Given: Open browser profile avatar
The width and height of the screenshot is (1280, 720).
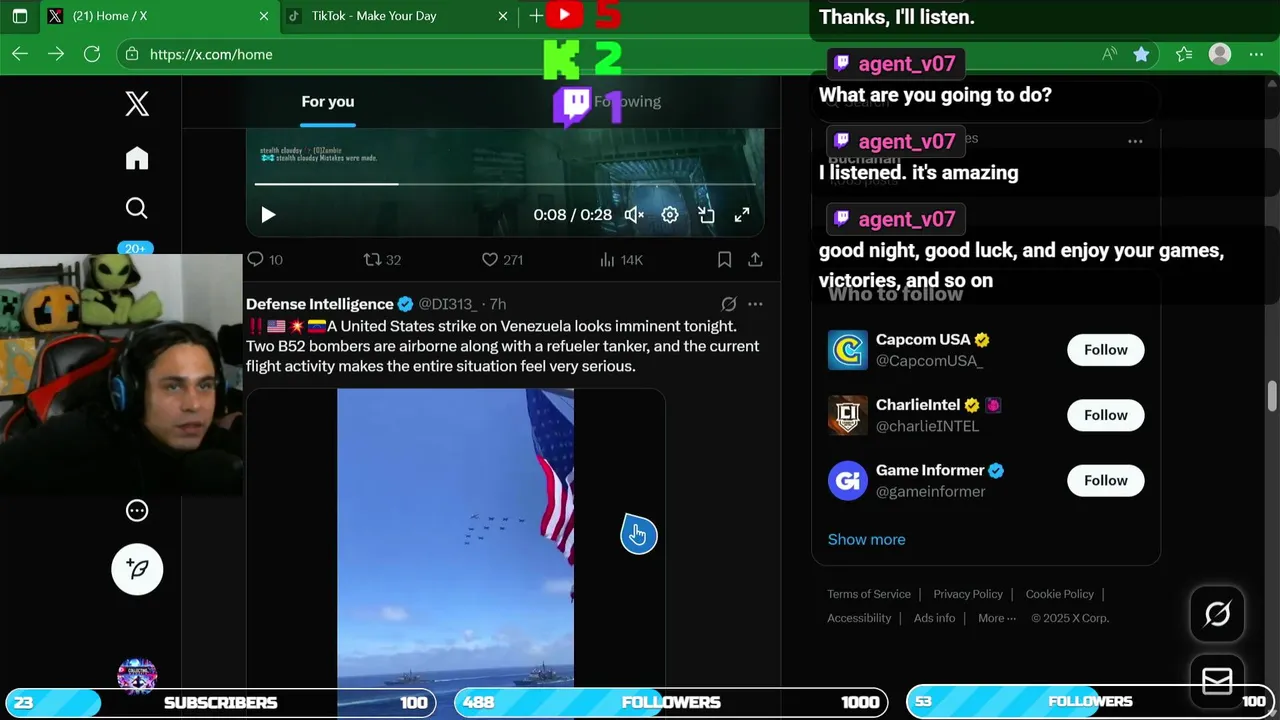Looking at the screenshot, I should click(x=1219, y=54).
